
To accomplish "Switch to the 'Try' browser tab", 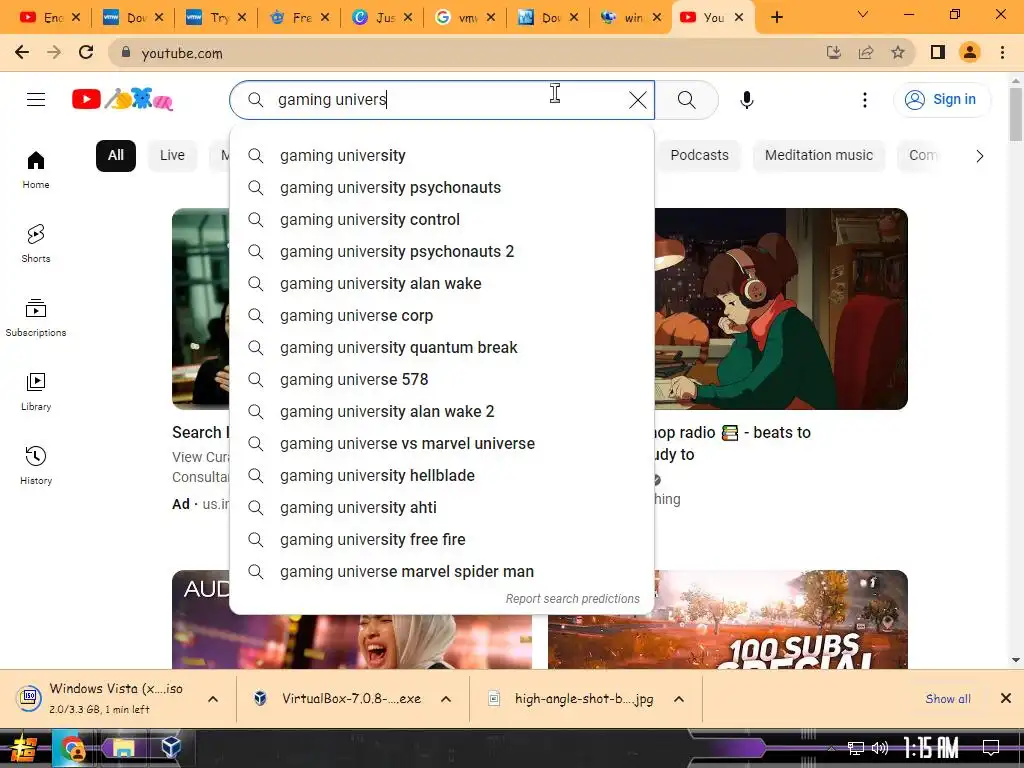I will tap(216, 18).
